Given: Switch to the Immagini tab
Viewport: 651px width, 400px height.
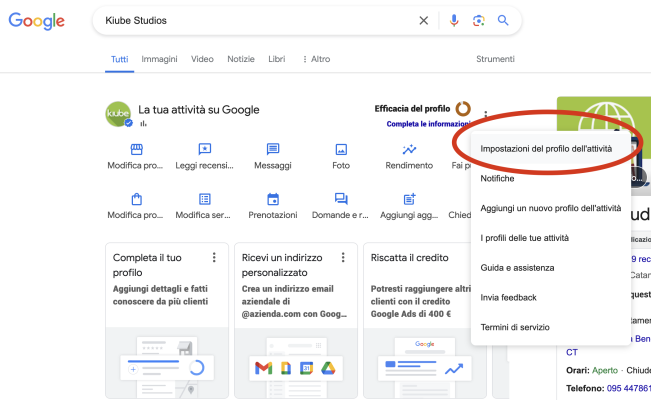Looking at the screenshot, I should point(159,59).
